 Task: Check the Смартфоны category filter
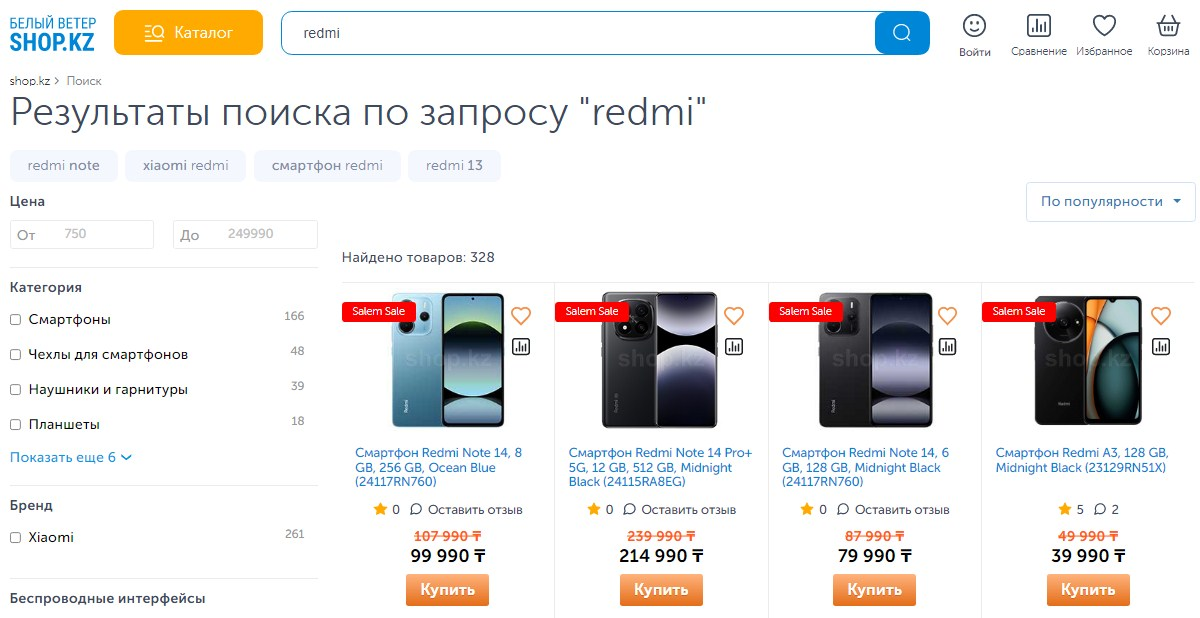click(x=16, y=320)
